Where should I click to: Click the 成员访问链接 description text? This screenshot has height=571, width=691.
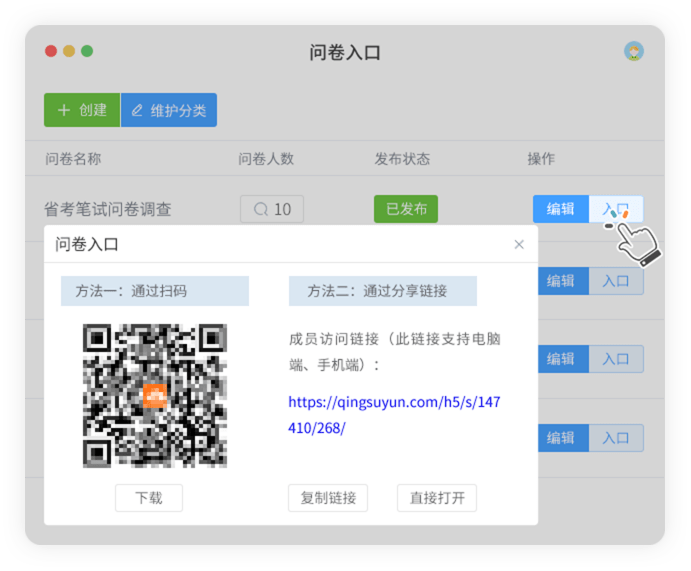tap(394, 352)
